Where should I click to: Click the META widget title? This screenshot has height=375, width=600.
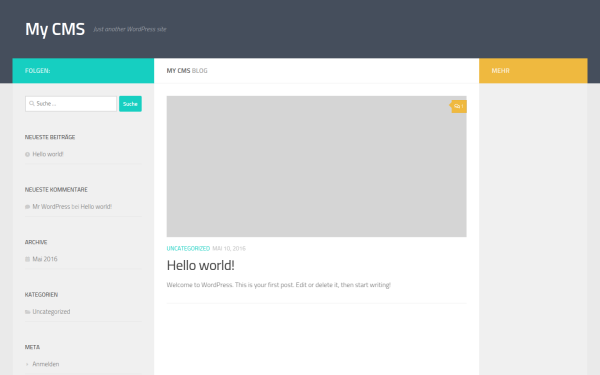coord(32,347)
